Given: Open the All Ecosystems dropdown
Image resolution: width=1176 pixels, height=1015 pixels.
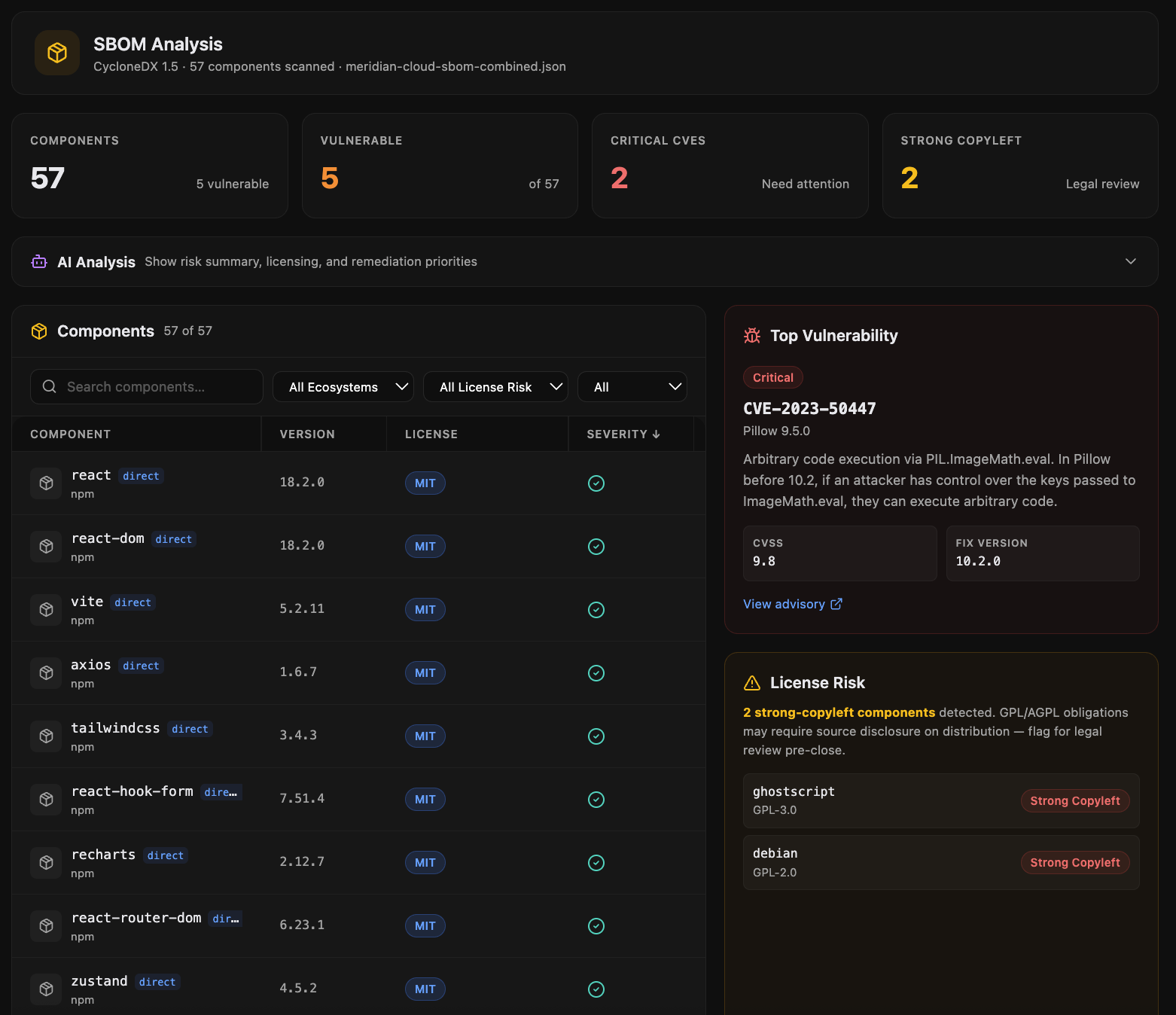Looking at the screenshot, I should 343,386.
